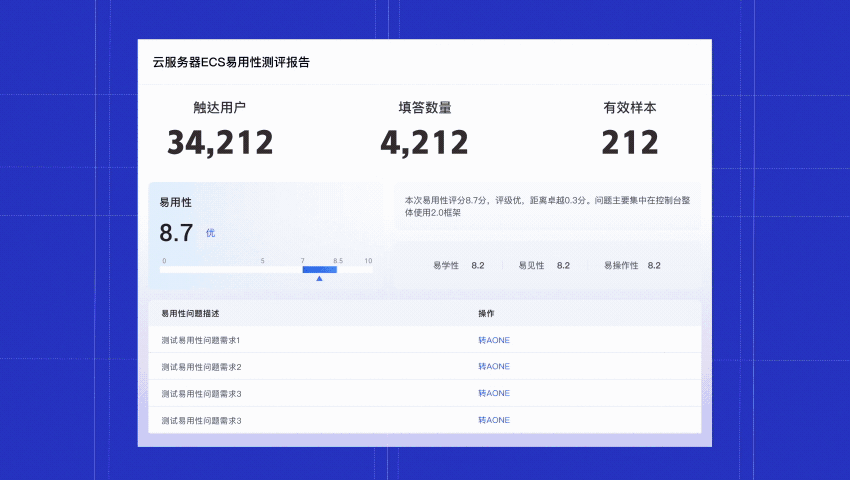Click the report title 云服务器ECS易用性测评报告

coord(231,62)
